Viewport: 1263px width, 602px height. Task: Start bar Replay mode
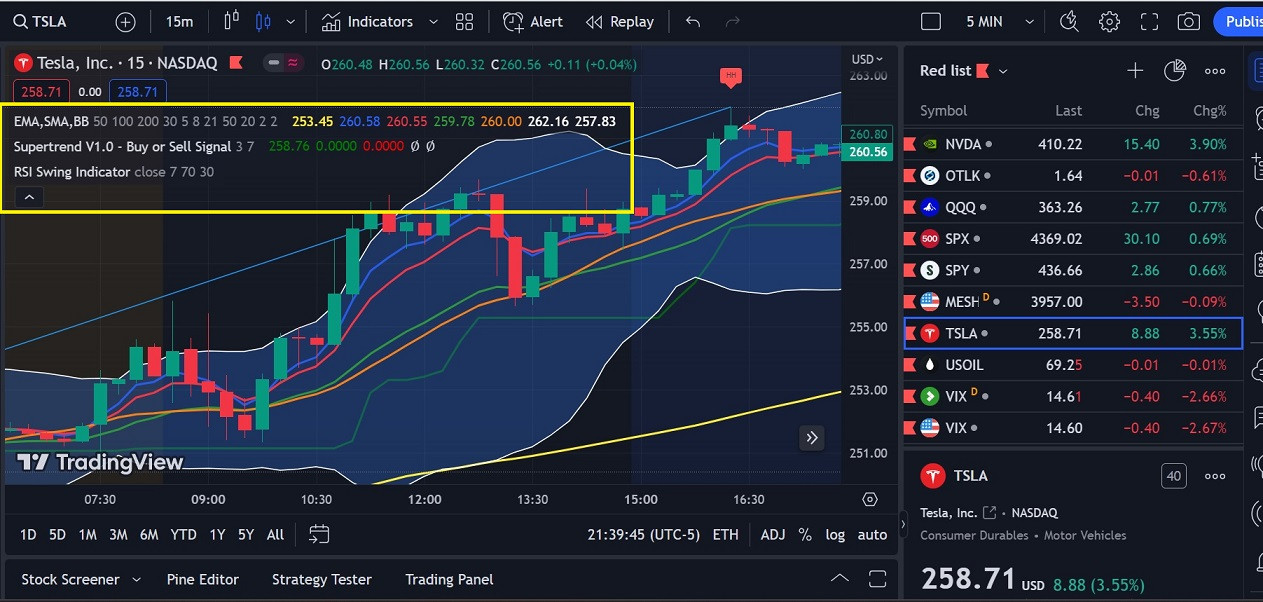pos(620,21)
